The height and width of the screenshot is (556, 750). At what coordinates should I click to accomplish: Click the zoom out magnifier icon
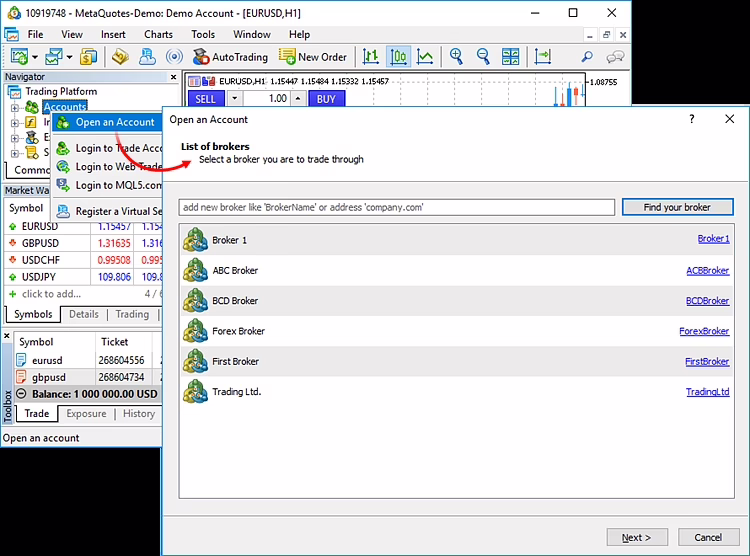coord(483,57)
